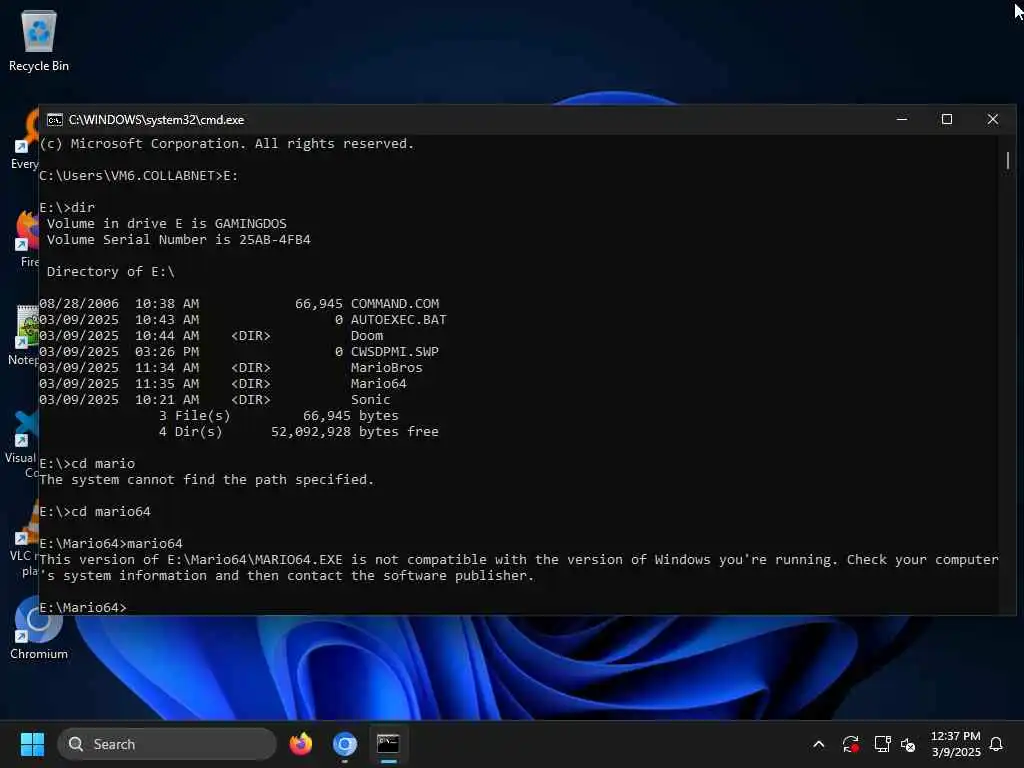Open the network tray icon

point(882,744)
